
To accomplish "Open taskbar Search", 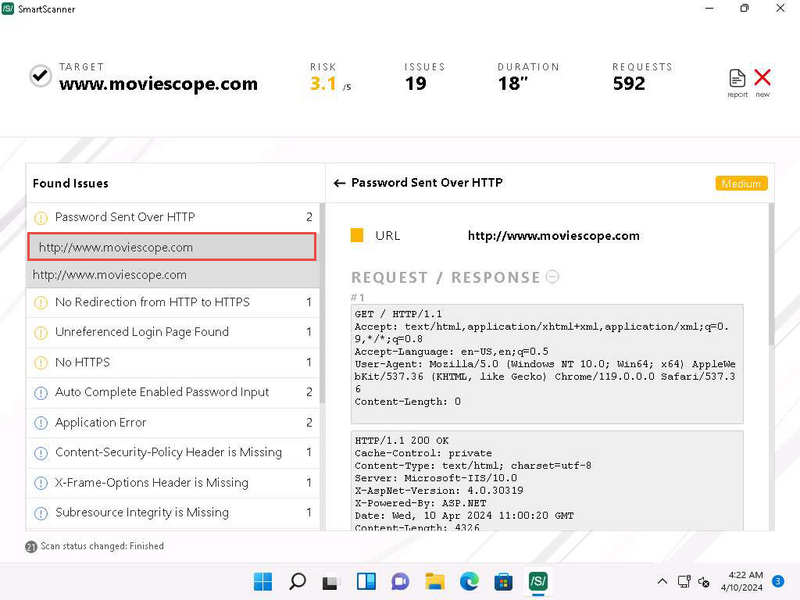I will pyautogui.click(x=297, y=582).
